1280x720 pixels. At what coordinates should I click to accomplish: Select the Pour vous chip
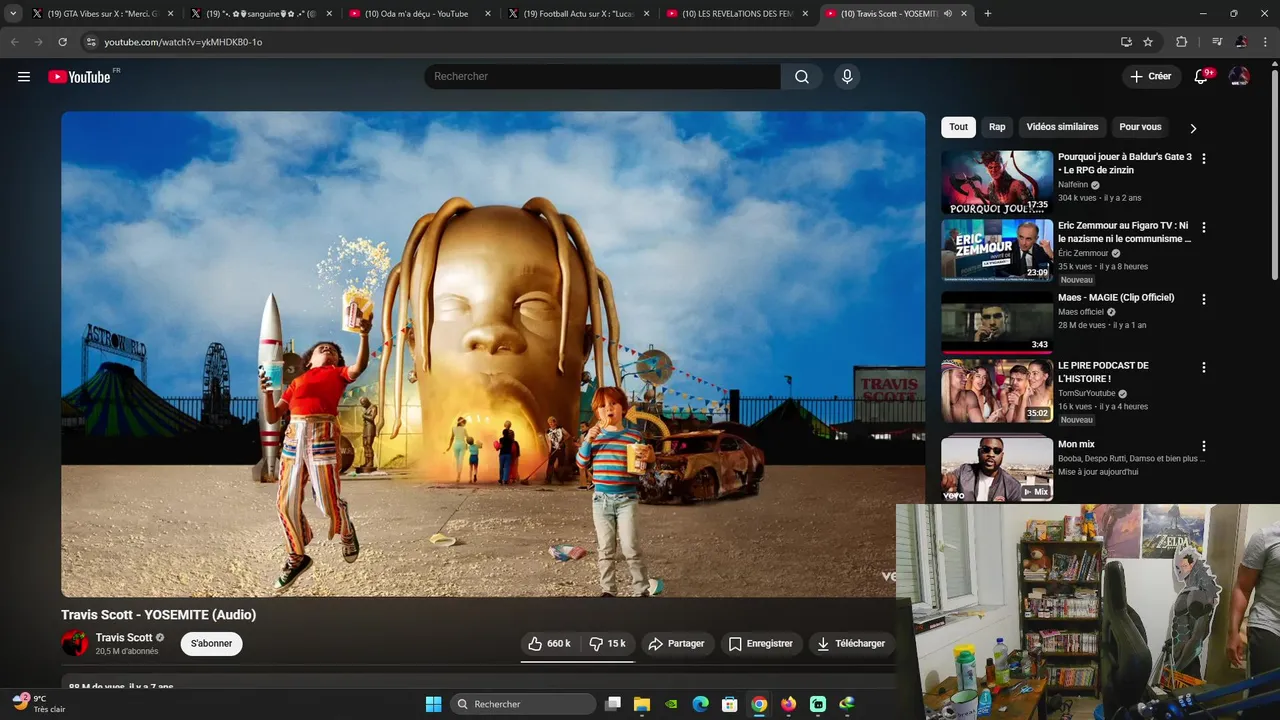(1140, 127)
